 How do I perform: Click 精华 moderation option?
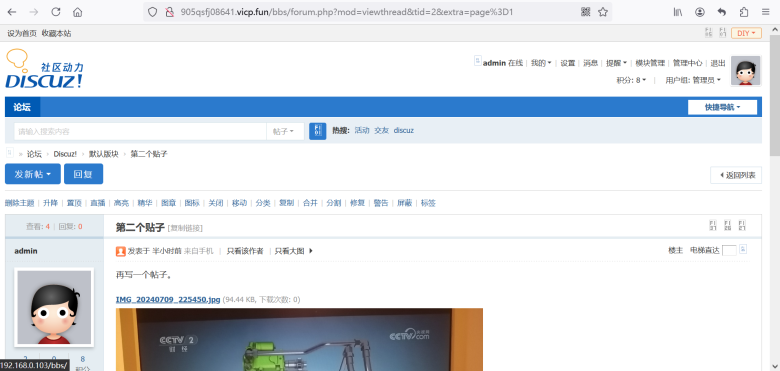click(145, 203)
